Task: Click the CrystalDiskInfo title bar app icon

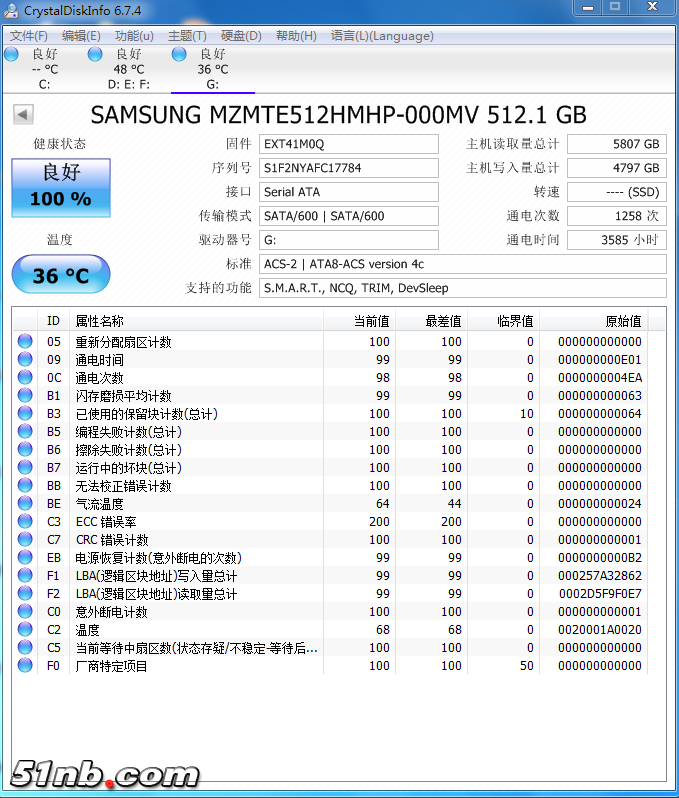Action: [14, 10]
